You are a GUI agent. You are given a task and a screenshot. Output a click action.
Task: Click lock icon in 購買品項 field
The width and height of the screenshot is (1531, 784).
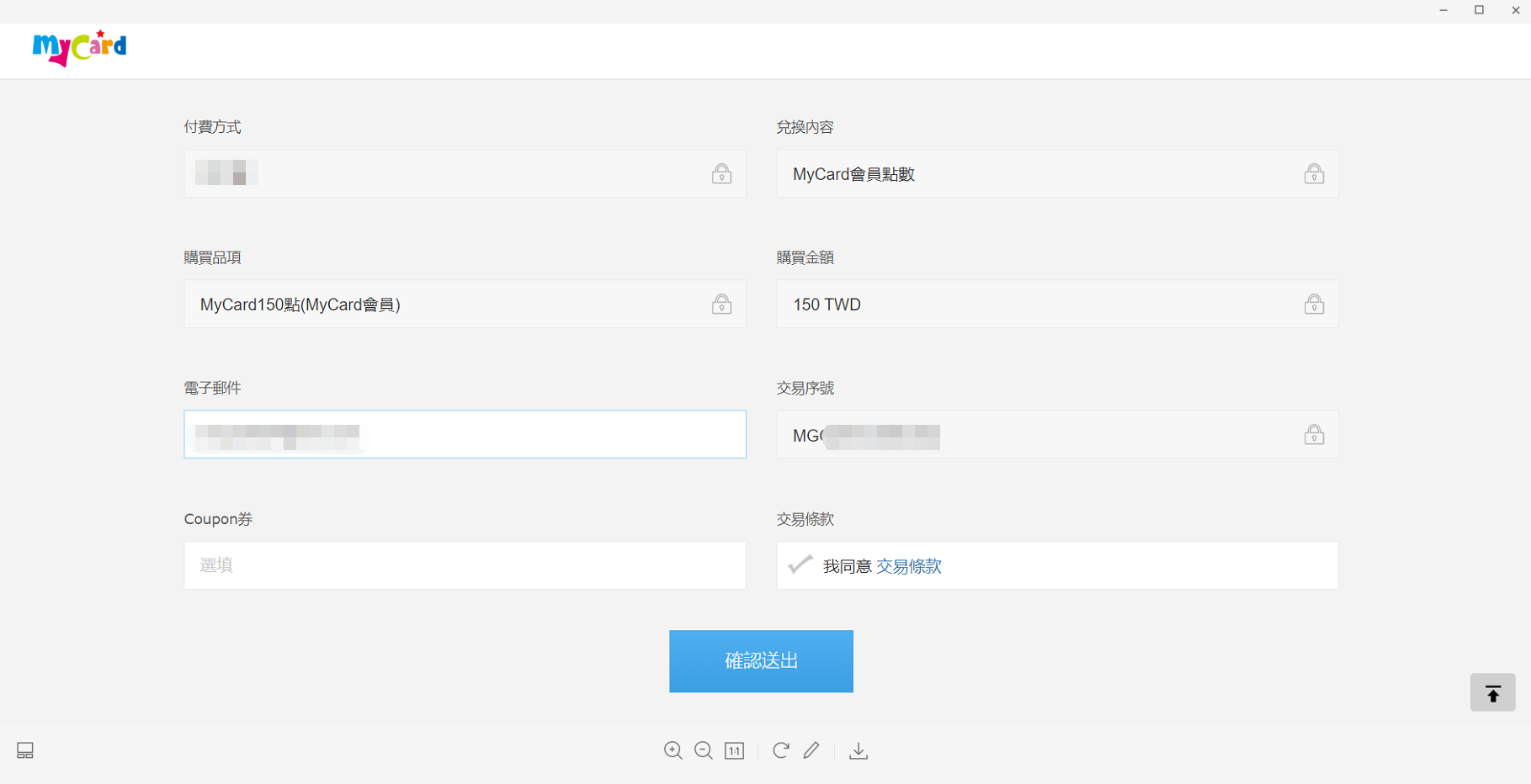pyautogui.click(x=721, y=304)
